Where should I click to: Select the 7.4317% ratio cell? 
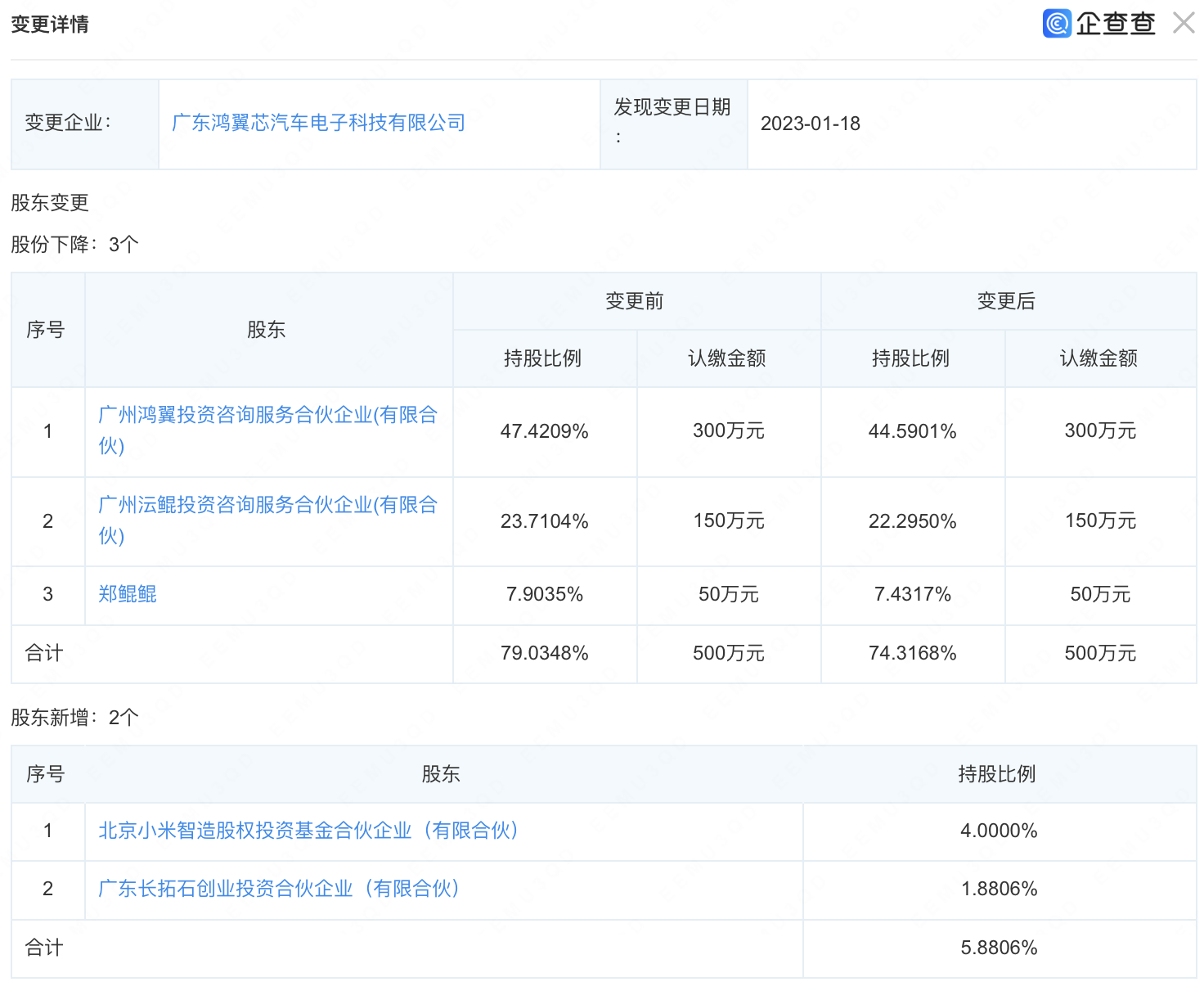click(913, 595)
